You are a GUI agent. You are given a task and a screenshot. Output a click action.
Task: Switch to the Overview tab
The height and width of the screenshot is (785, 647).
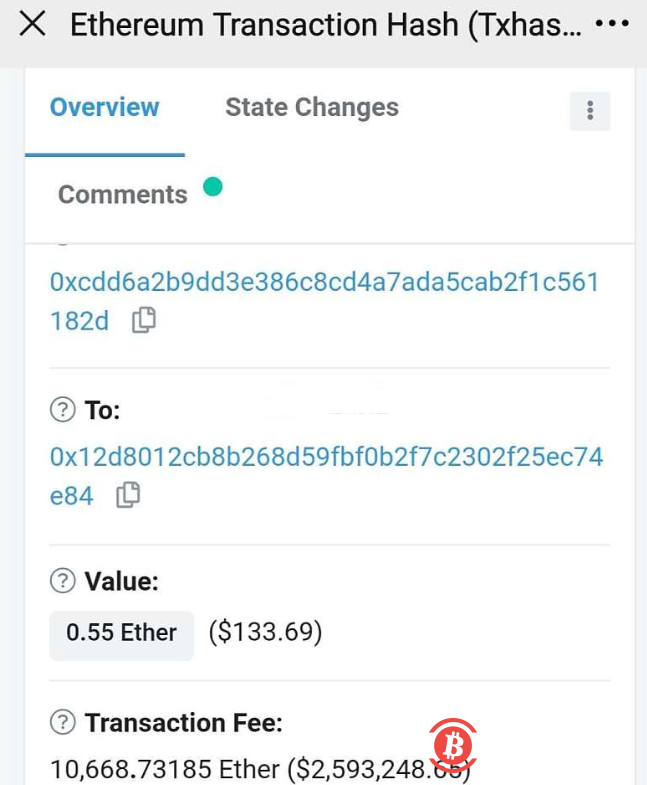(105, 108)
